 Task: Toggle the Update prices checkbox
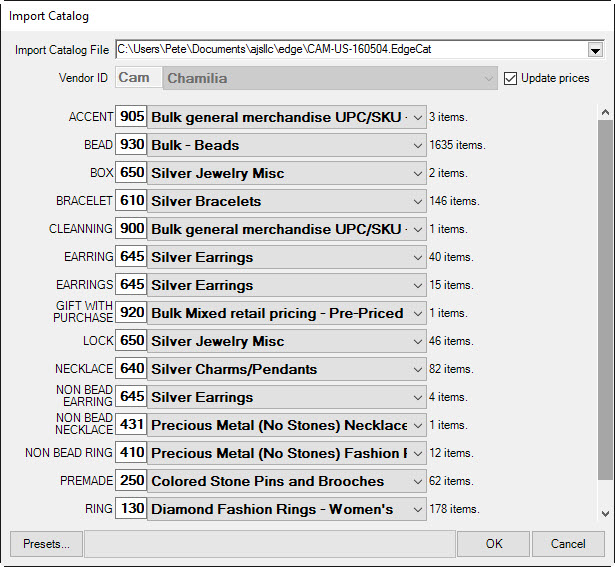click(511, 78)
